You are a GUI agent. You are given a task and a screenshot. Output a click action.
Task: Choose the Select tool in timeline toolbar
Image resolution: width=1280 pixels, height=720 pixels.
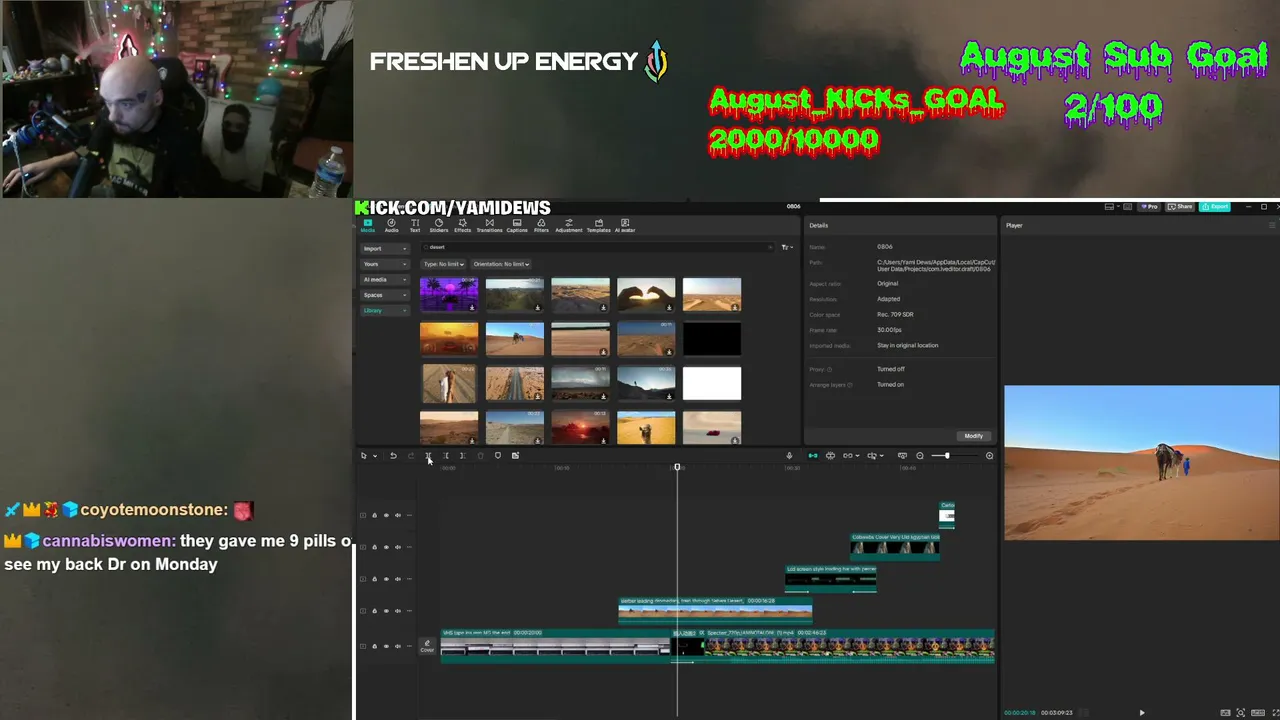pyautogui.click(x=364, y=456)
